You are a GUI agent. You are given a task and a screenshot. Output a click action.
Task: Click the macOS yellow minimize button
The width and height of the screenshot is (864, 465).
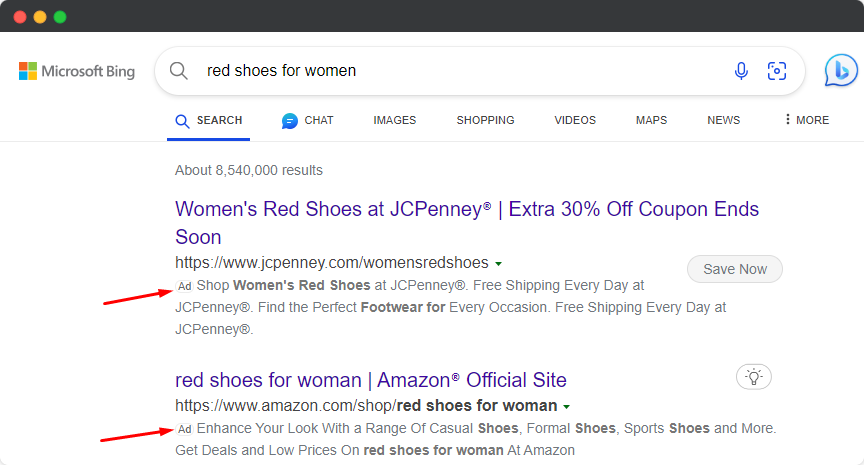(x=40, y=17)
